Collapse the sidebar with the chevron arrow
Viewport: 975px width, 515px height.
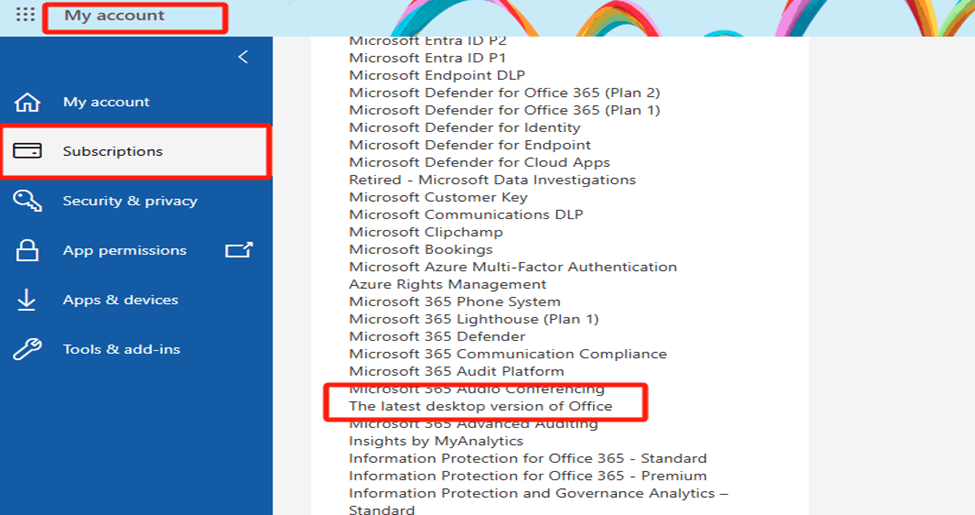243,57
